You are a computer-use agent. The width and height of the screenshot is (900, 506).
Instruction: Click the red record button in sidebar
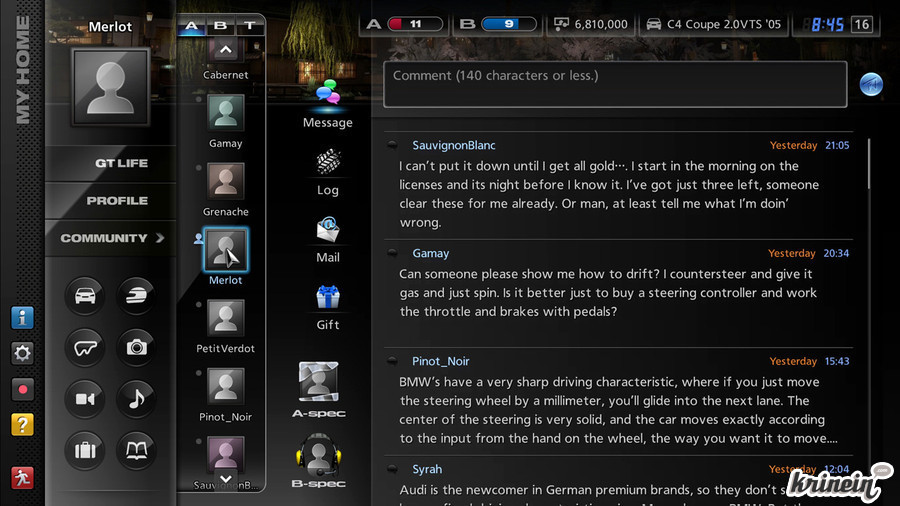(22, 389)
